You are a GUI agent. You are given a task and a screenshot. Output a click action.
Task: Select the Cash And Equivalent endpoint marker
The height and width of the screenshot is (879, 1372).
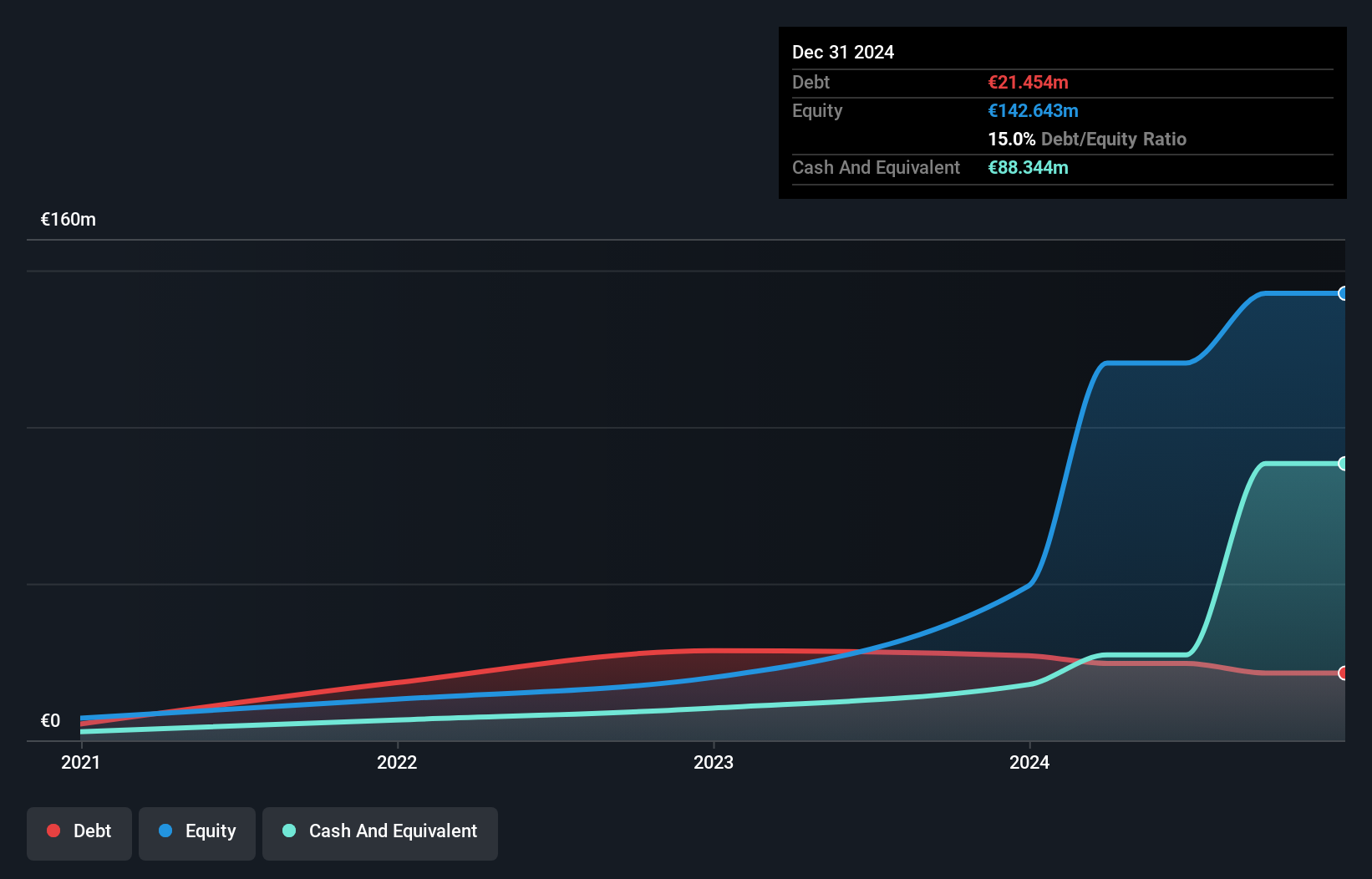pyautogui.click(x=1343, y=464)
